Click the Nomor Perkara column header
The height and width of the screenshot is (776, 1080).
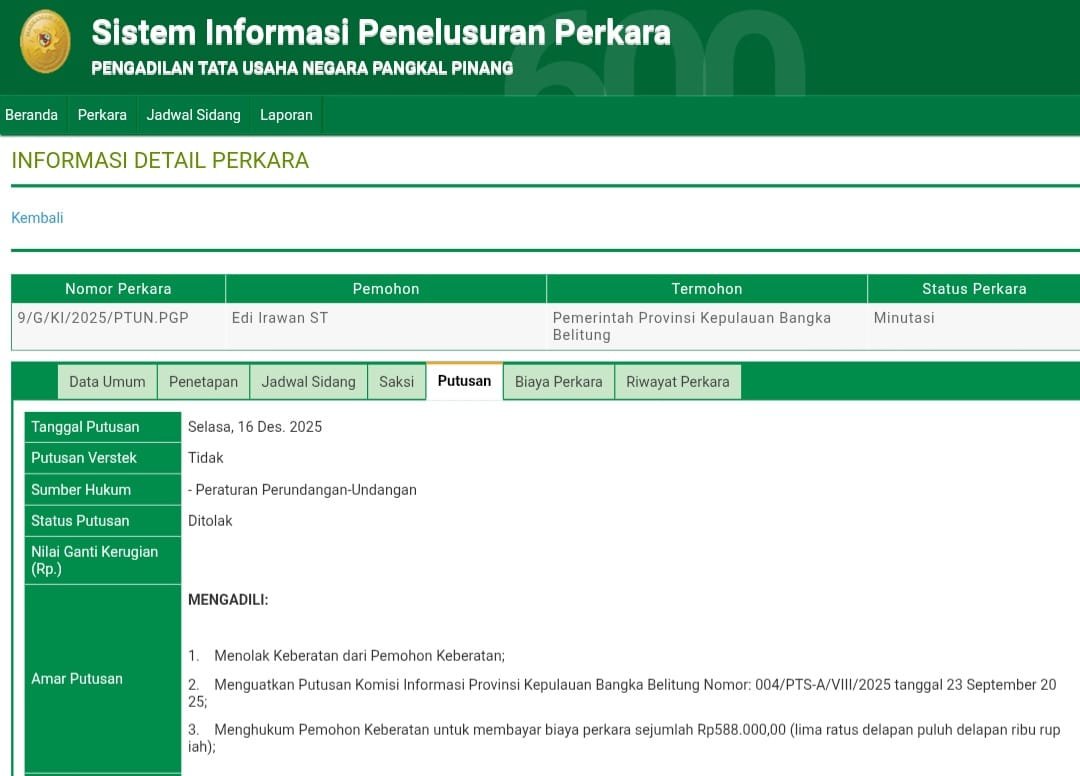(x=117, y=288)
